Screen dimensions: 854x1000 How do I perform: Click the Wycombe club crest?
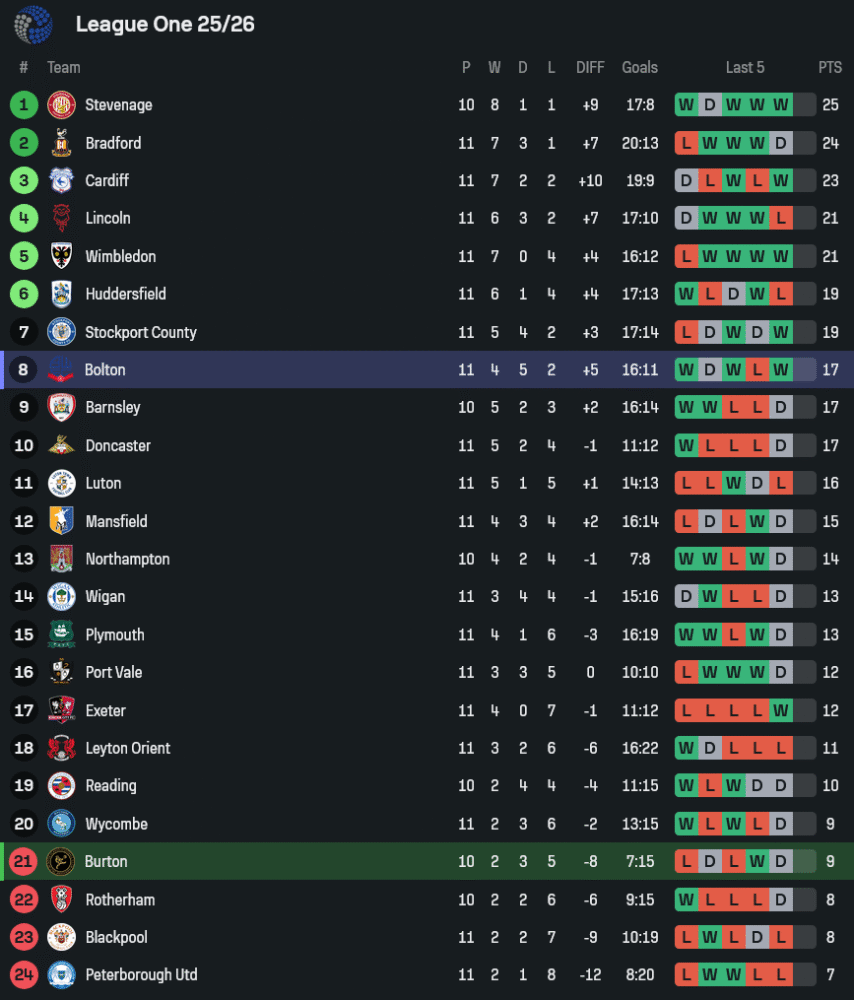[62, 824]
